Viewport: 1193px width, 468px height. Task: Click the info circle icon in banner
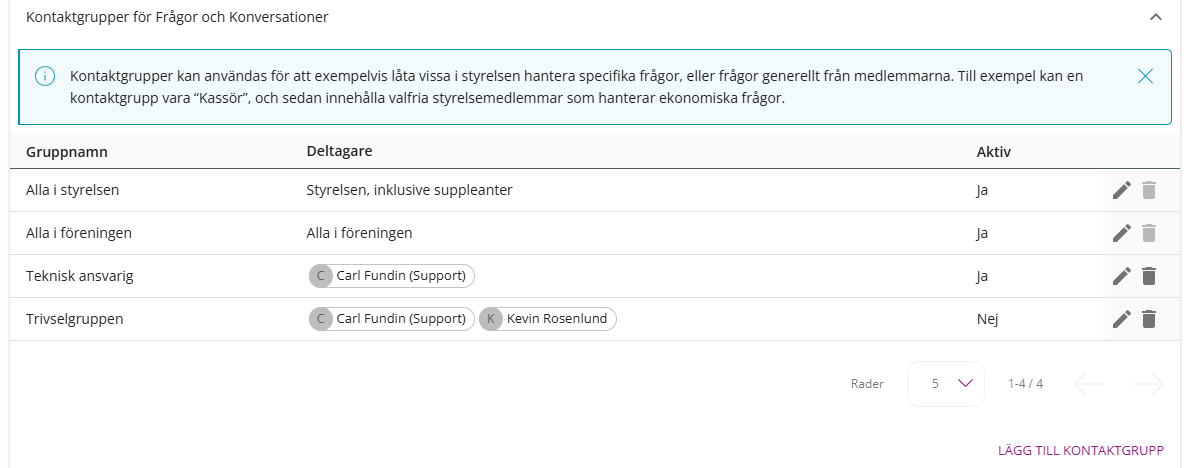pyautogui.click(x=45, y=76)
